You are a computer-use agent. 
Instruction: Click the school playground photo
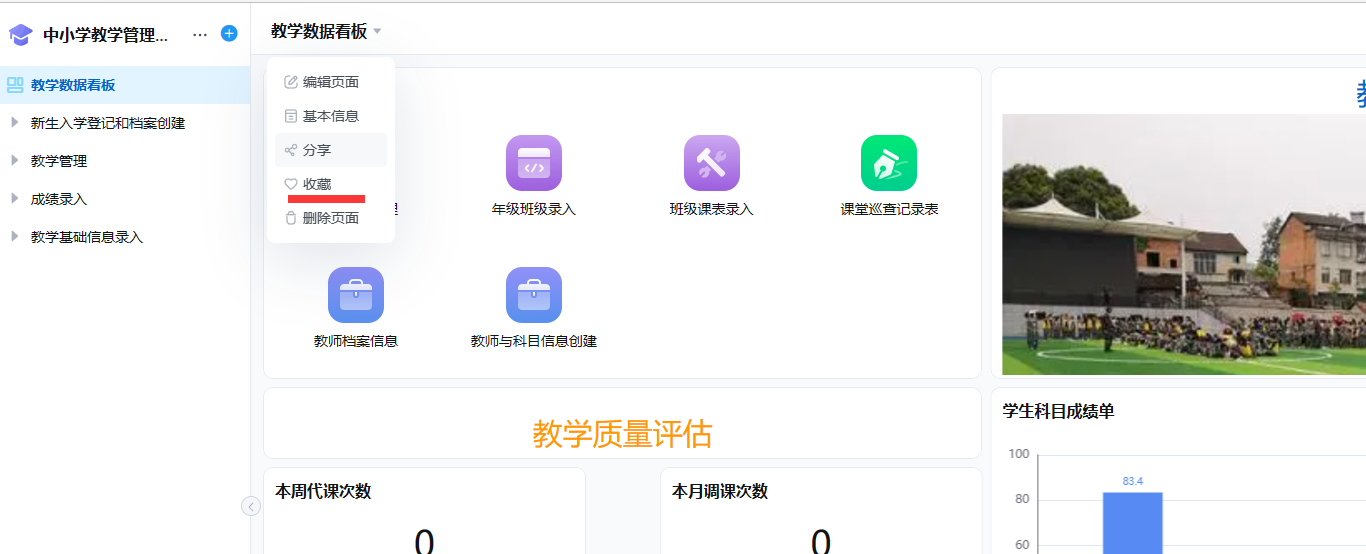pyautogui.click(x=1184, y=244)
